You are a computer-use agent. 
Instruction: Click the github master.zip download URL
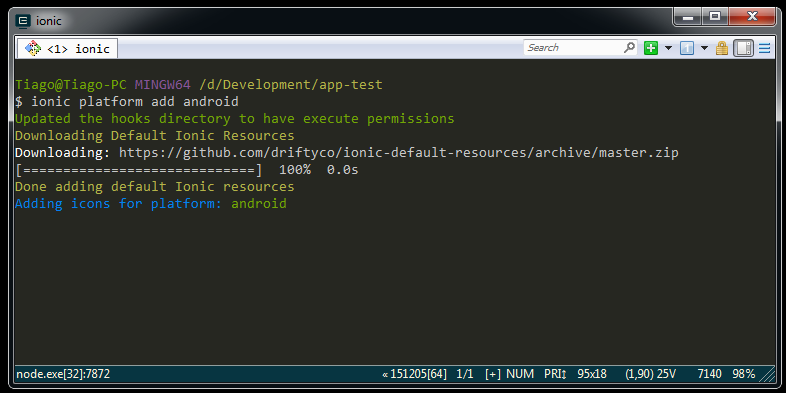tap(399, 153)
